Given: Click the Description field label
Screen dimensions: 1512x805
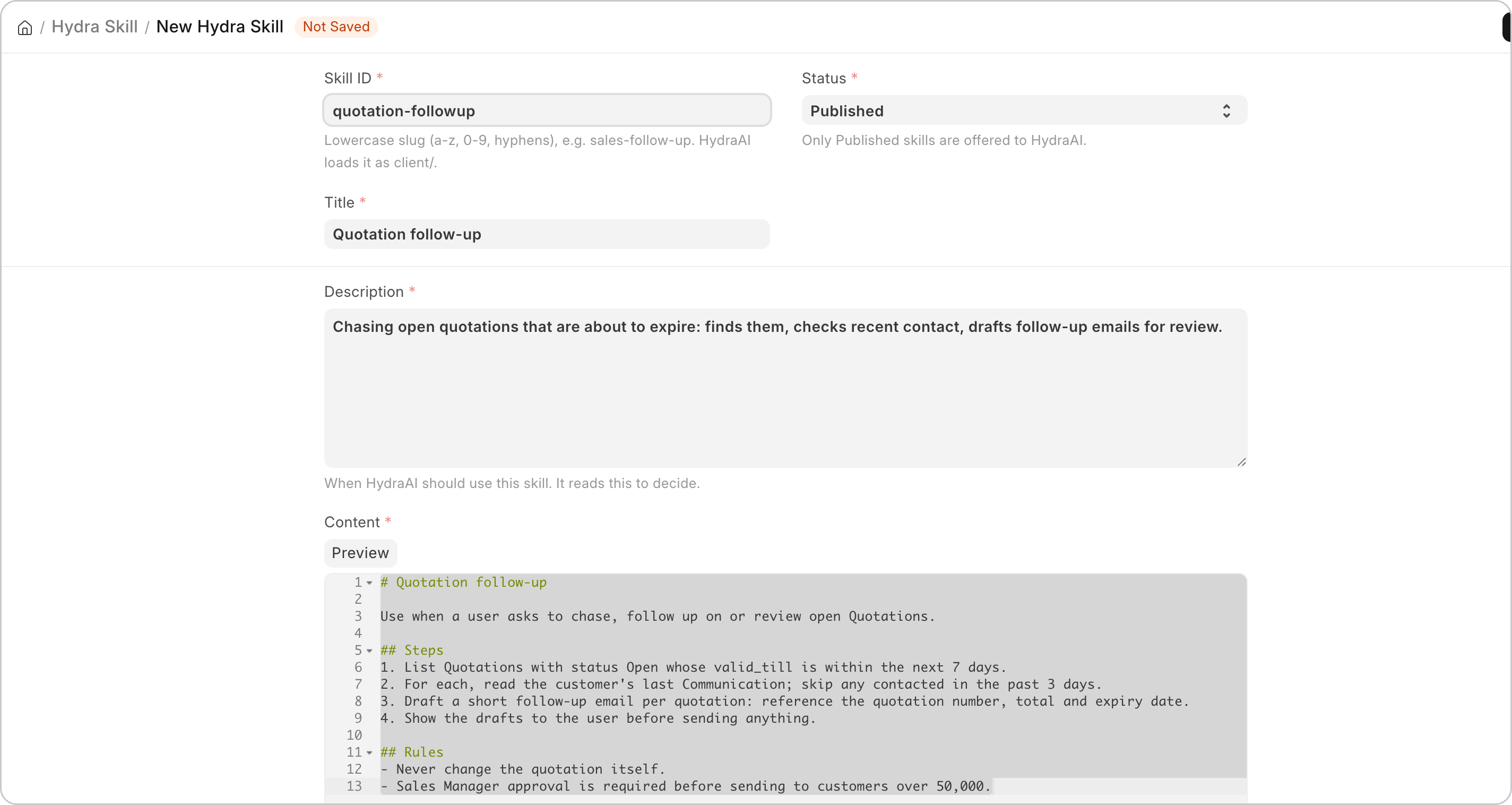Looking at the screenshot, I should coord(364,292).
